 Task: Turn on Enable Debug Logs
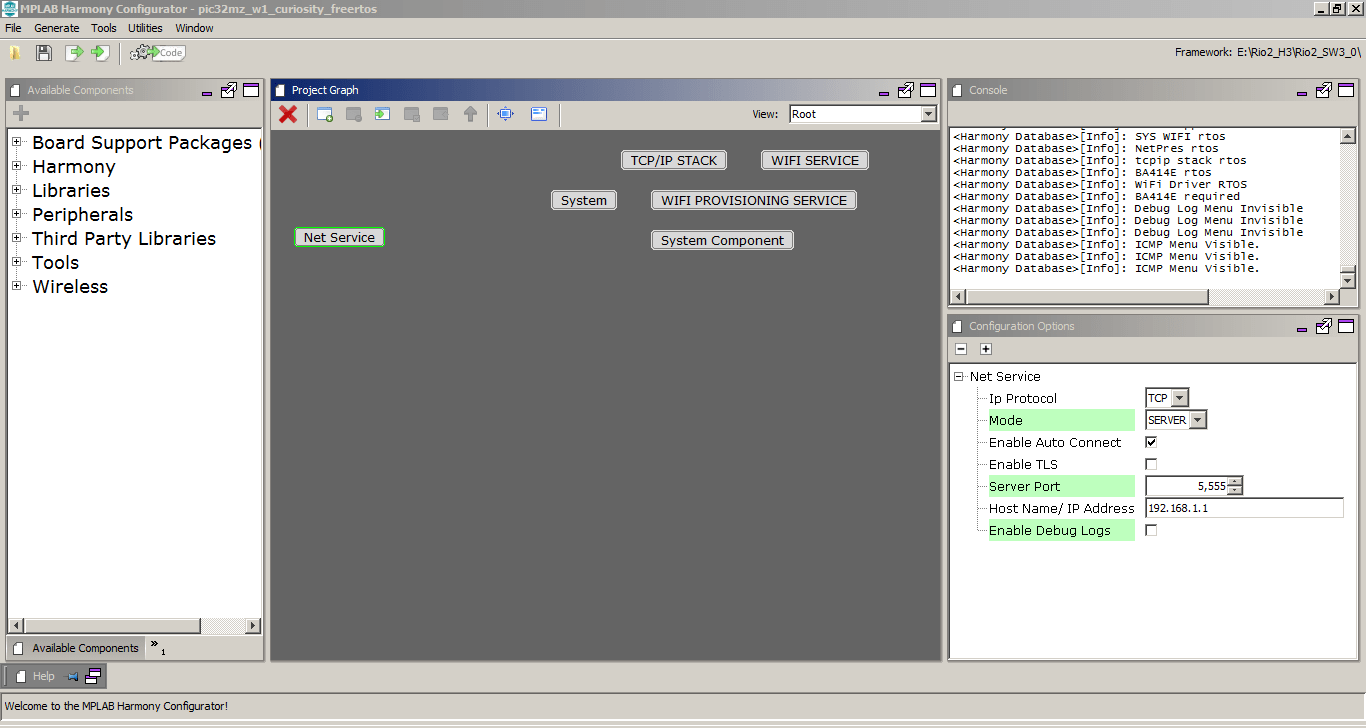coord(1151,530)
